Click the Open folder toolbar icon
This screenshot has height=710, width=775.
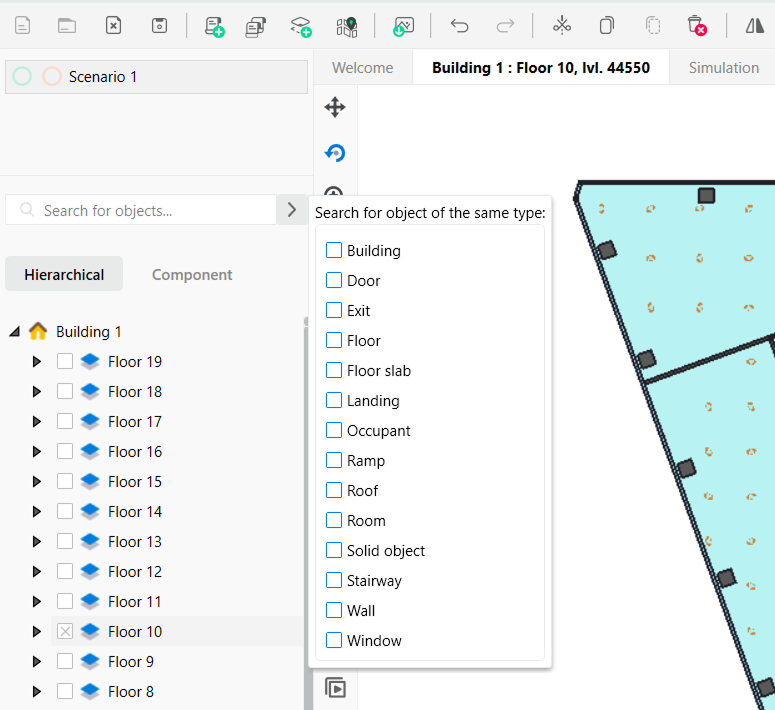coord(67,25)
